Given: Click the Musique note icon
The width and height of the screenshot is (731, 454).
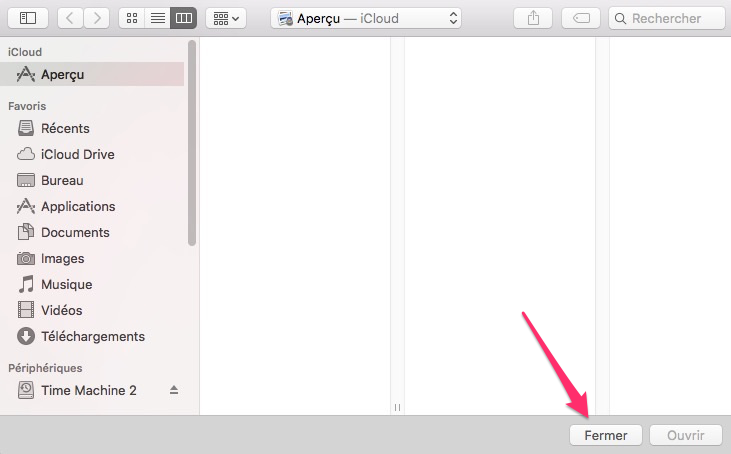Looking at the screenshot, I should point(26,284).
